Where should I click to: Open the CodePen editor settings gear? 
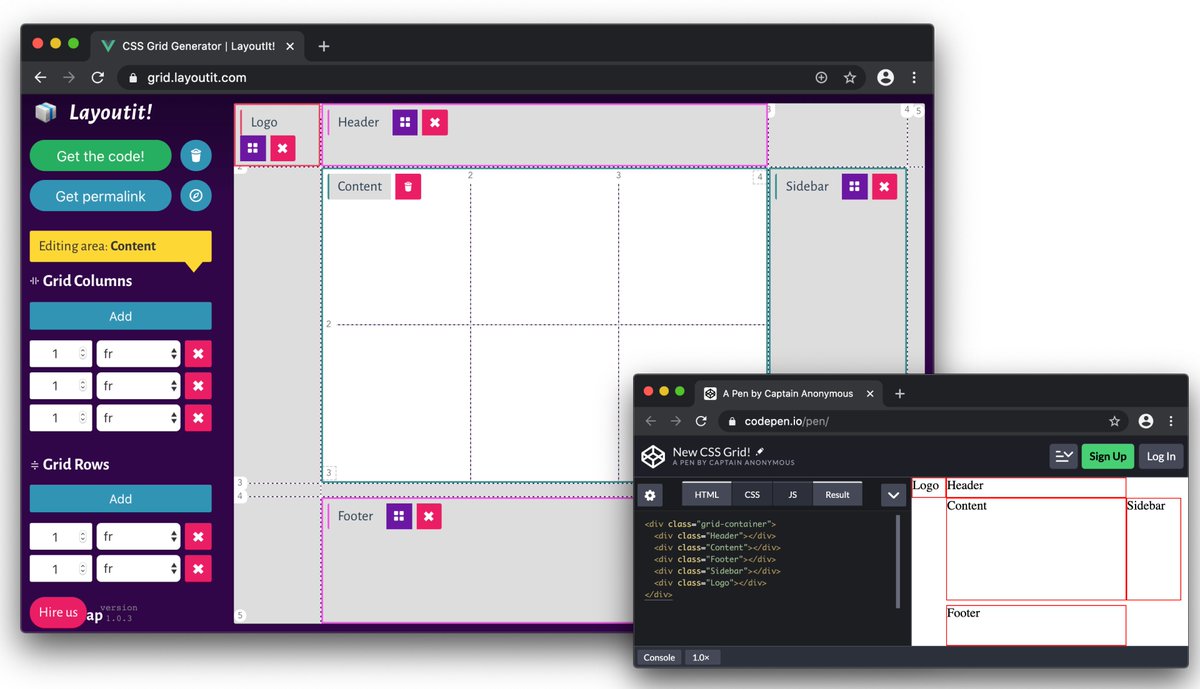point(650,495)
